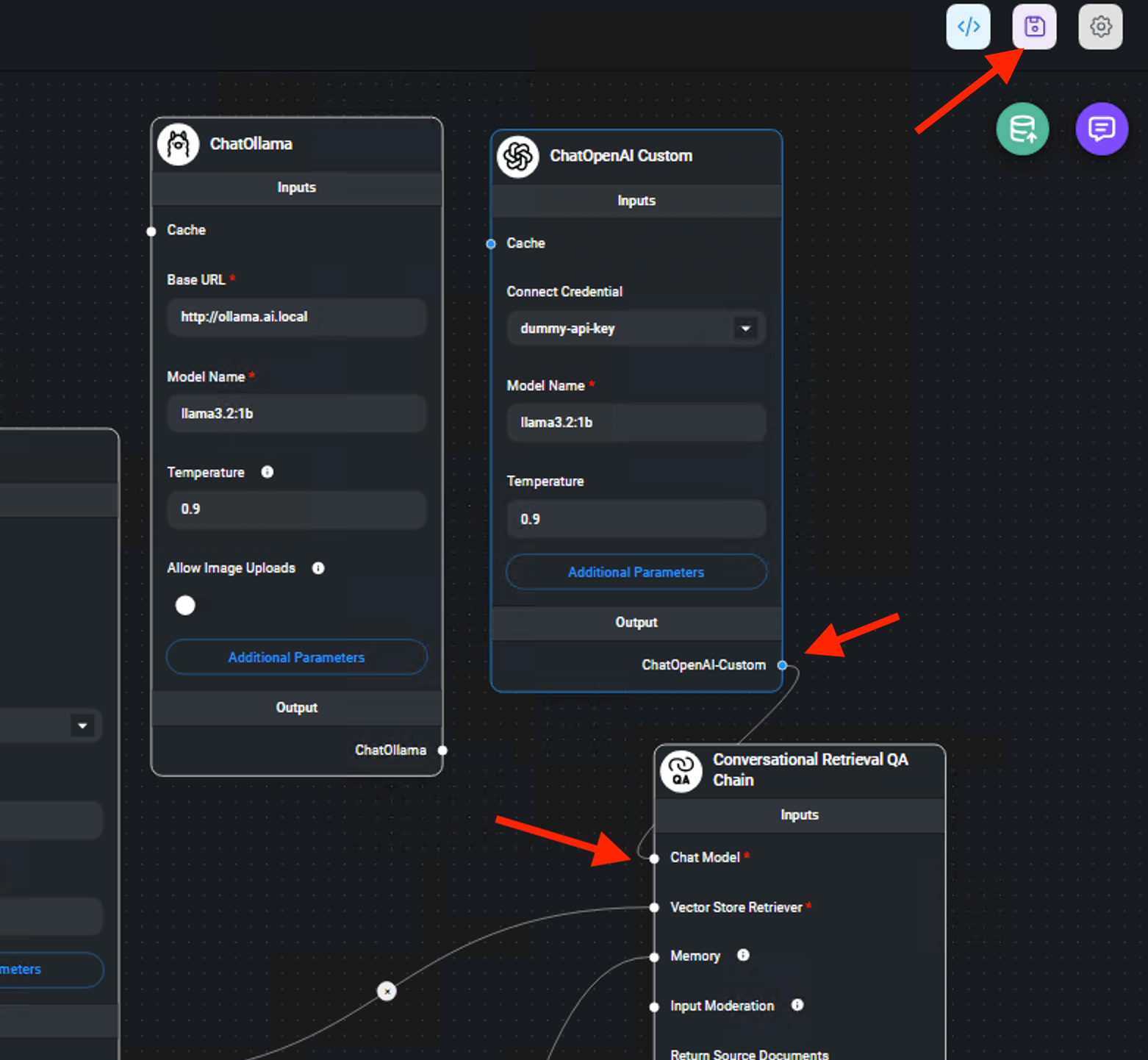This screenshot has height=1060, width=1148.
Task: Click Allow Image Uploads info icon
Action: (x=318, y=568)
